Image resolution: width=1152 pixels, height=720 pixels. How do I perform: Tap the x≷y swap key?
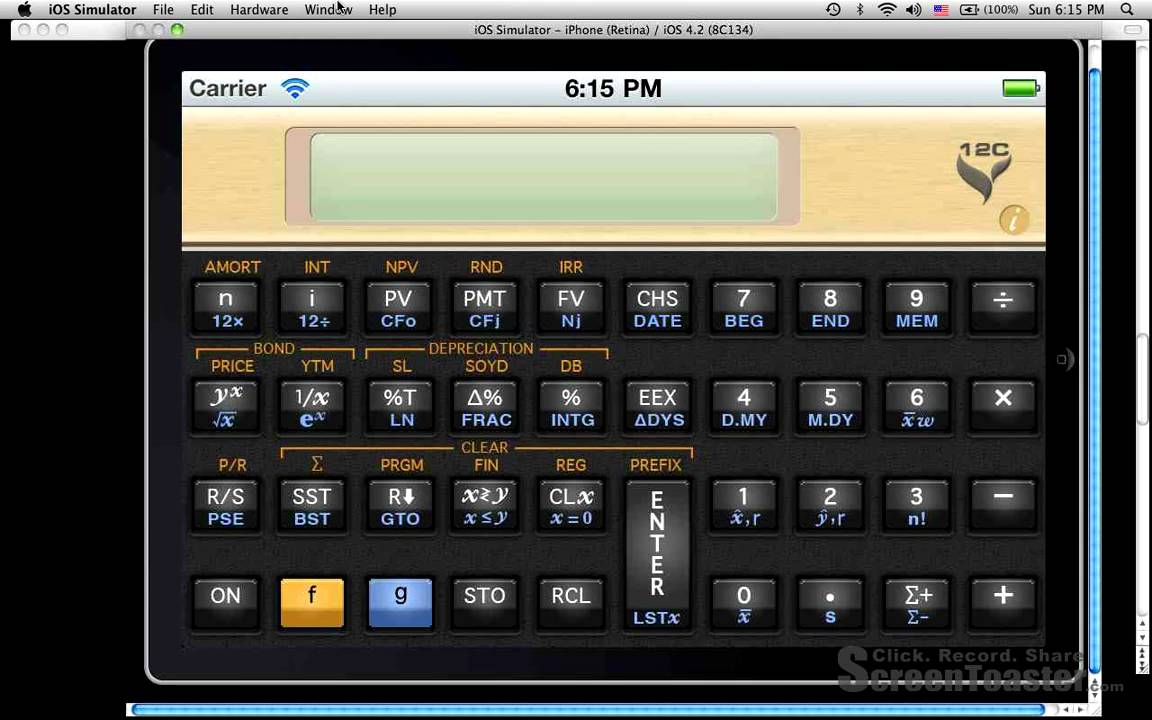click(485, 506)
